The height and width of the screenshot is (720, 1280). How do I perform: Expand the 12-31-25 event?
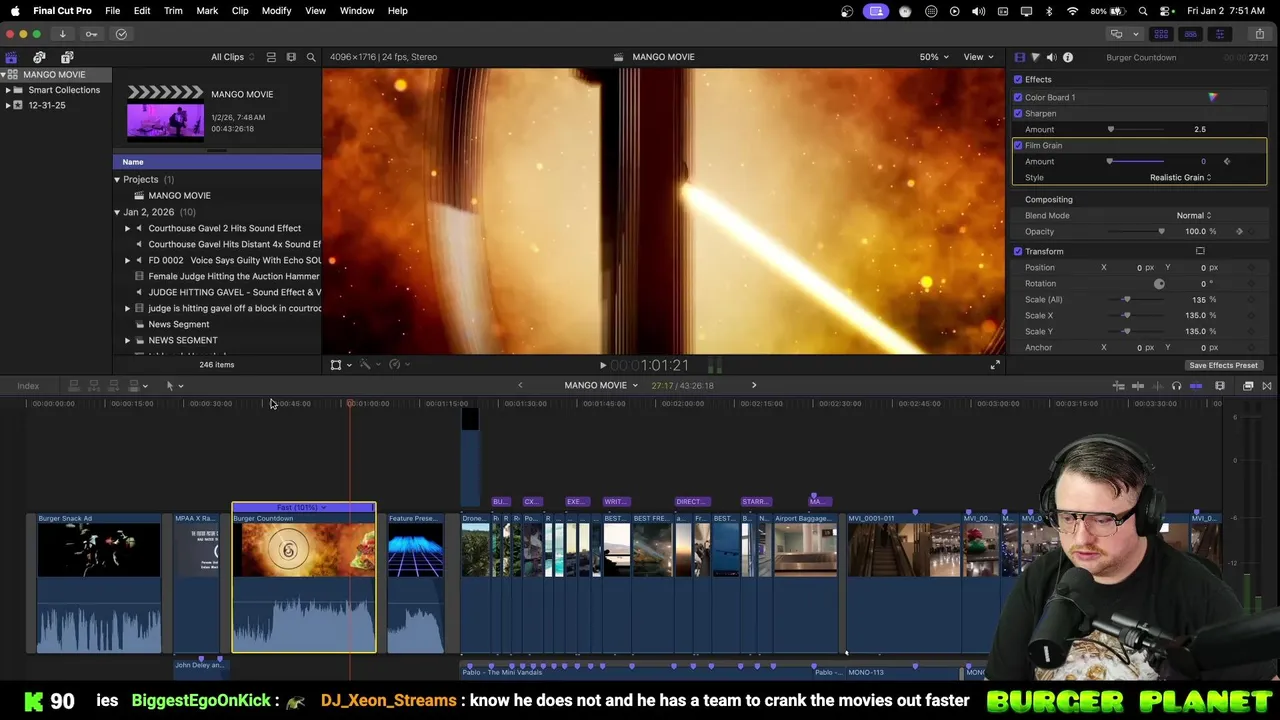[8, 105]
